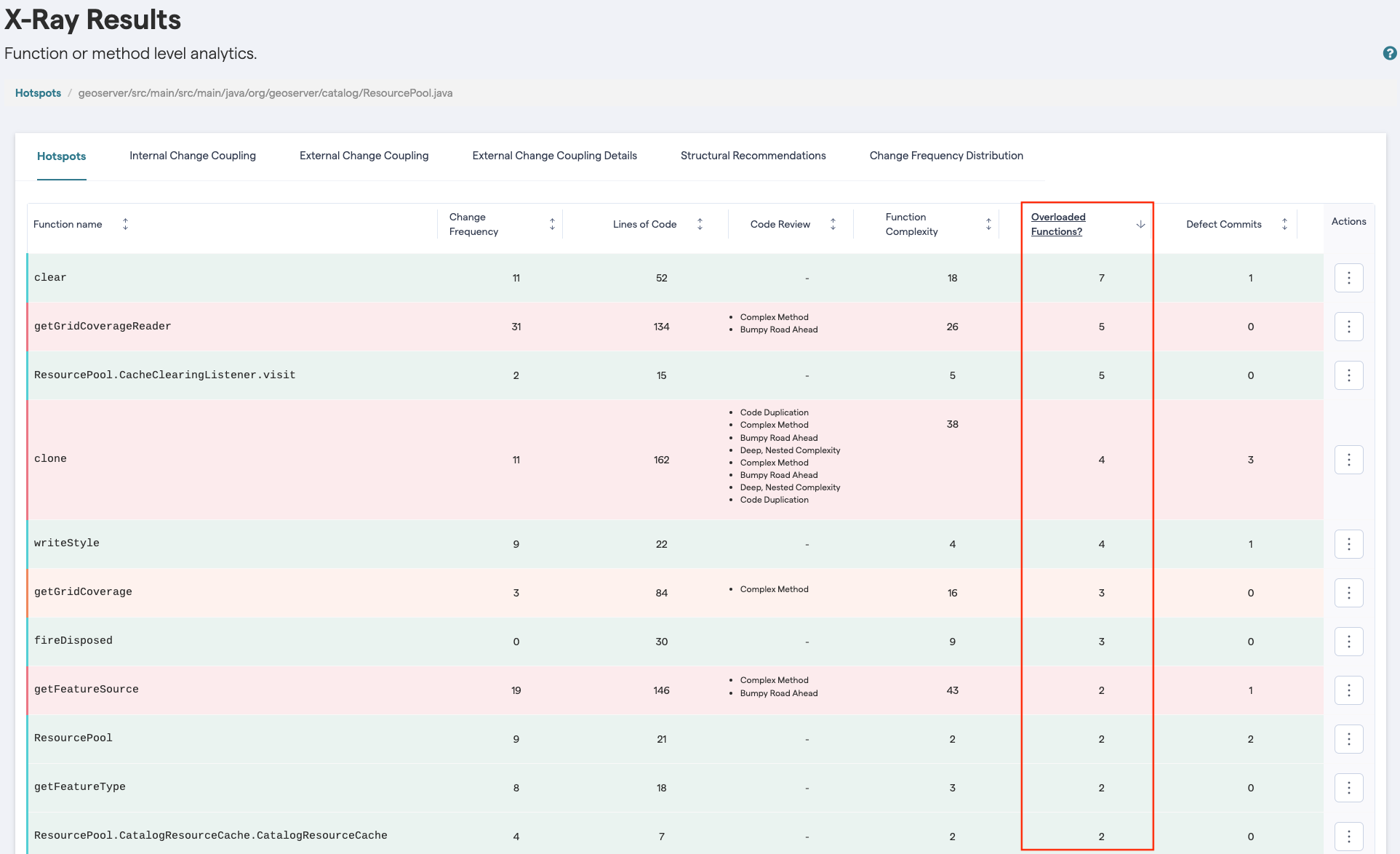Open actions menu for getGridCoverageReader row
The image size is (1400, 854).
[1348, 327]
